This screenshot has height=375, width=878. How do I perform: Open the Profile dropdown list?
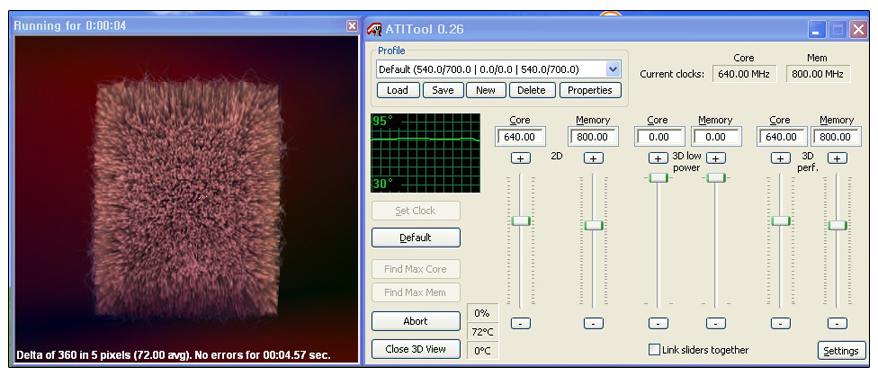click(613, 69)
